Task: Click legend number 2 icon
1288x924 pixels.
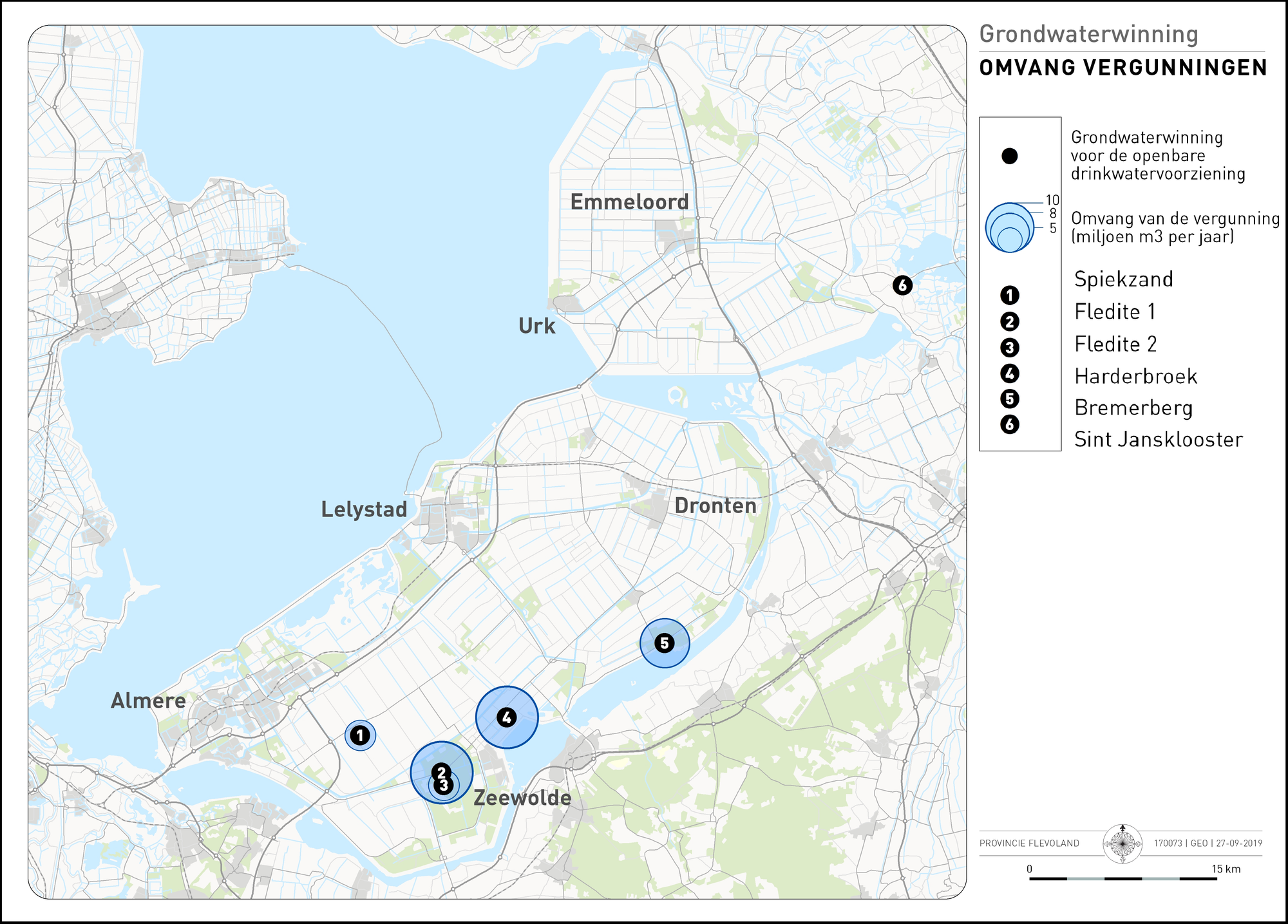Action: [x=1009, y=321]
